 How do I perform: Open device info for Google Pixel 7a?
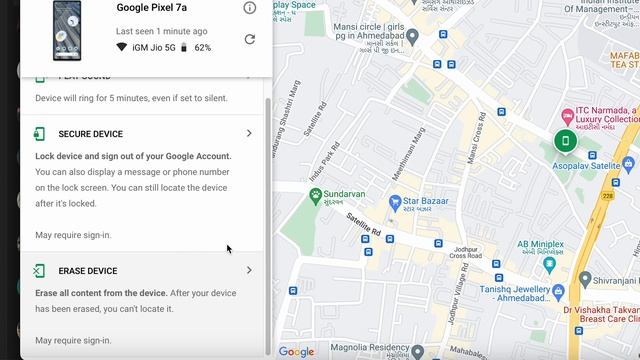249,8
